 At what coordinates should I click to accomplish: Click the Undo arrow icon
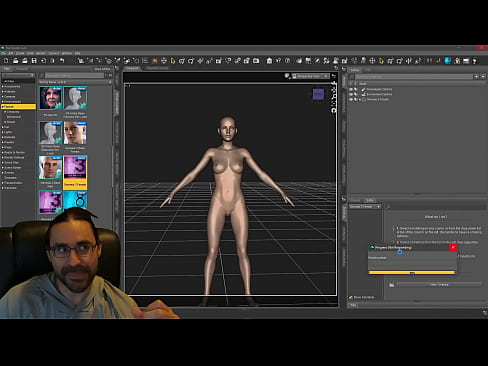click(x=62, y=61)
